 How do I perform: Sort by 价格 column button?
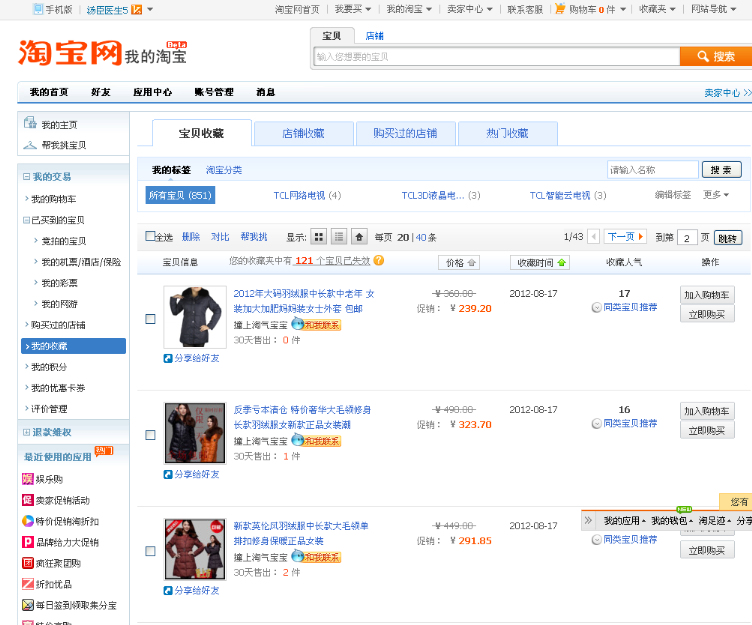(x=459, y=262)
